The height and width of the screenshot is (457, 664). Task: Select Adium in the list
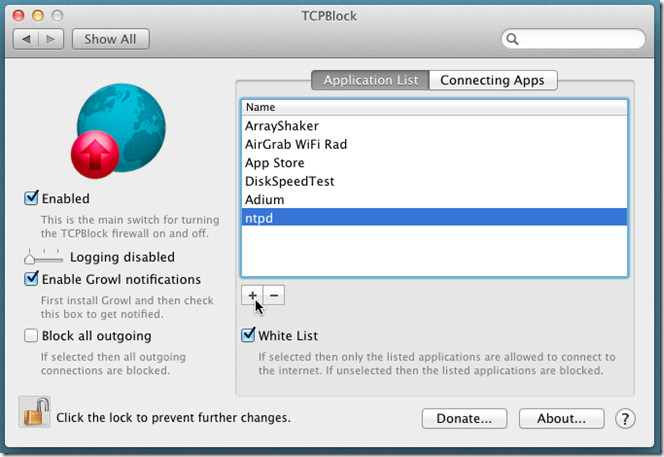434,200
